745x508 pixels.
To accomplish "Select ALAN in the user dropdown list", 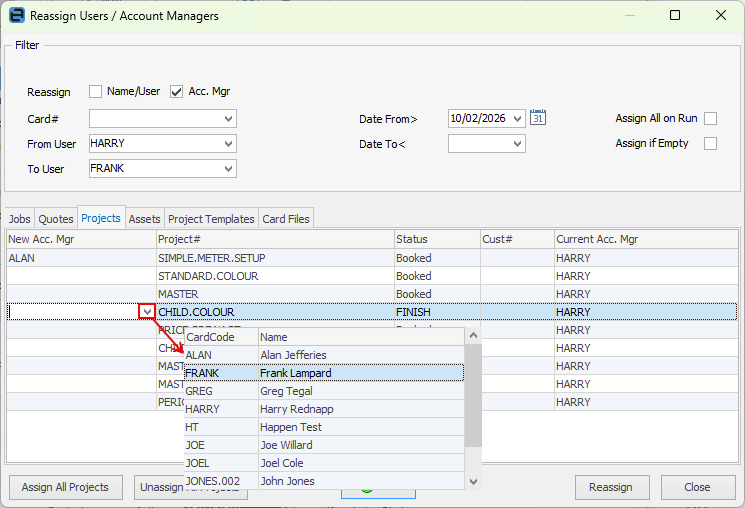I will [x=324, y=355].
